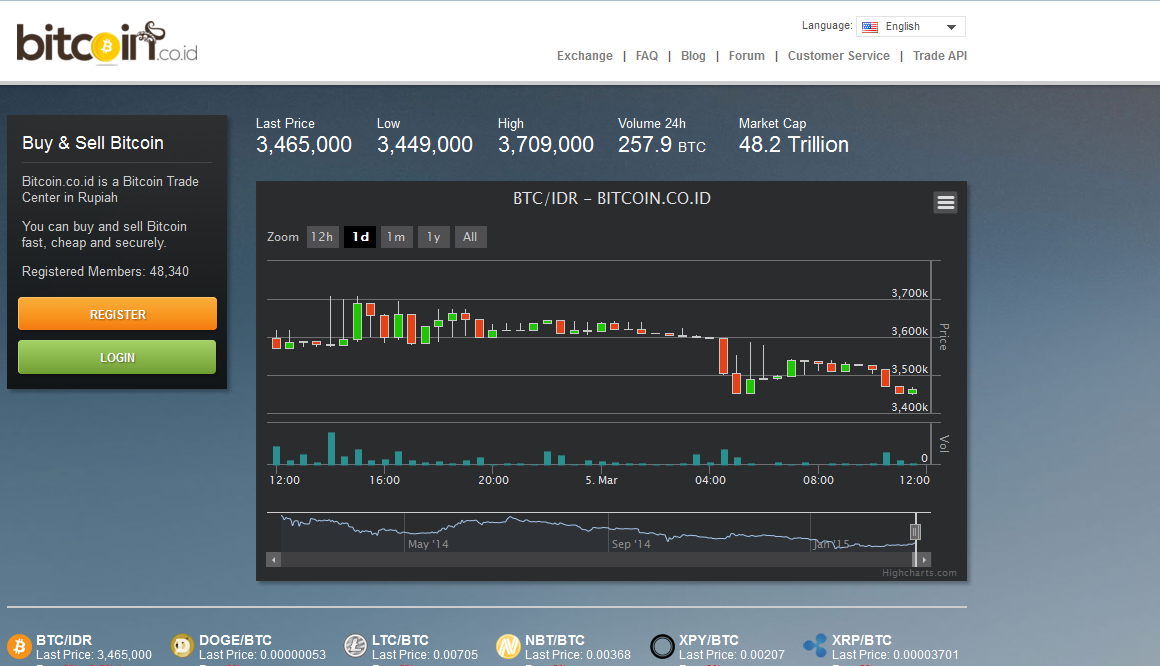Click the 3,700k price axis label
1160x666 pixels.
(x=909, y=293)
